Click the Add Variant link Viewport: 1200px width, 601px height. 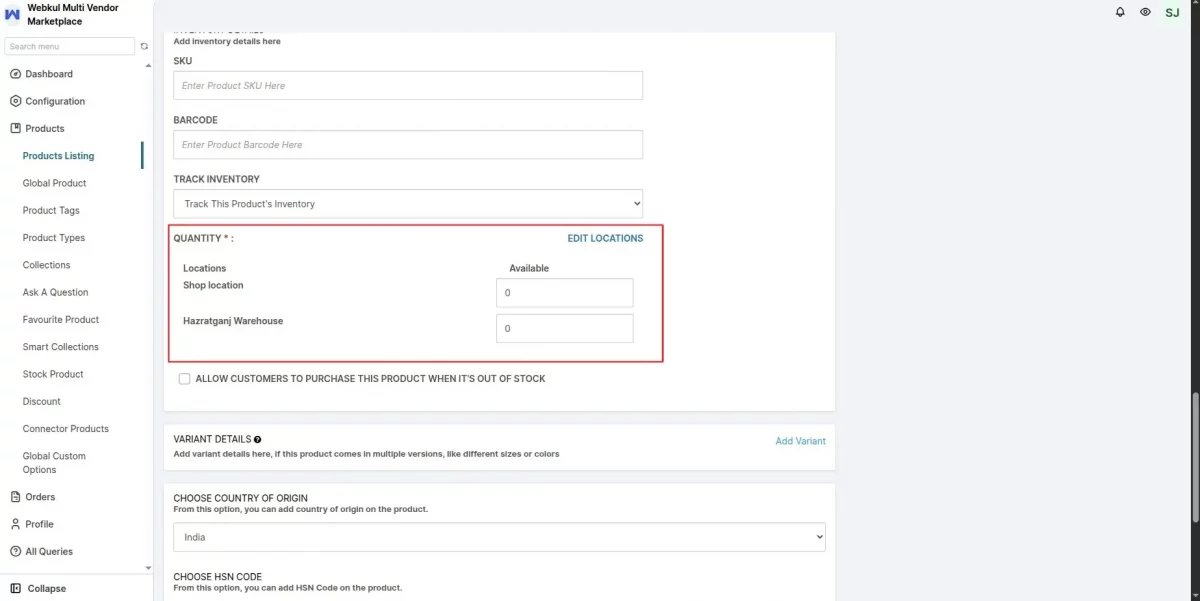point(801,441)
